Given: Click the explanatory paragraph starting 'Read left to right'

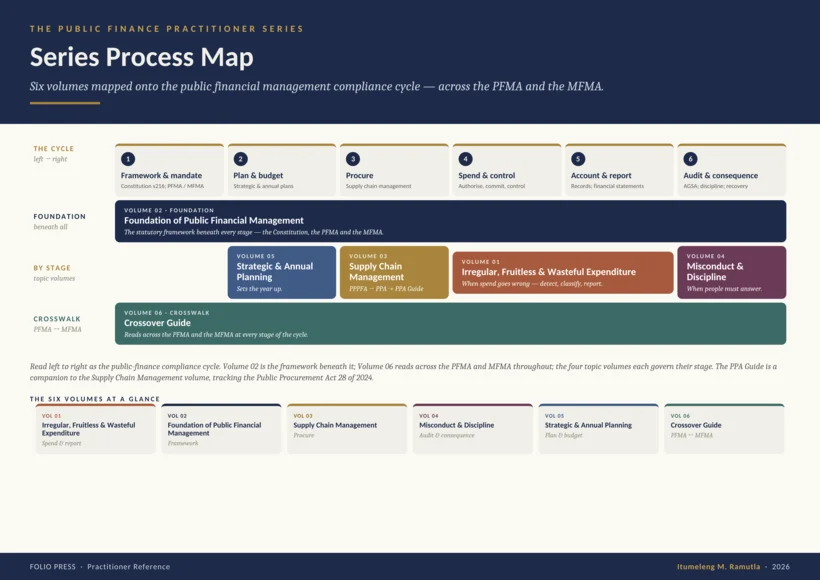Looking at the screenshot, I should 403,372.
